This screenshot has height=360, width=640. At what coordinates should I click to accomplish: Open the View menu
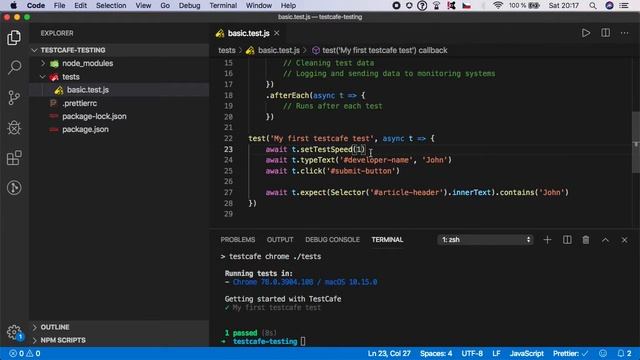click(x=143, y=6)
